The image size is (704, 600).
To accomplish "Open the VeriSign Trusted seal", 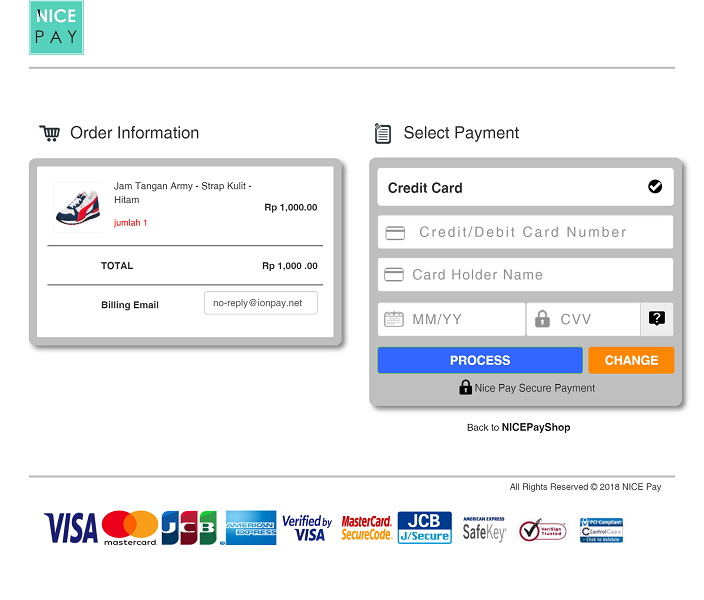I will (542, 530).
